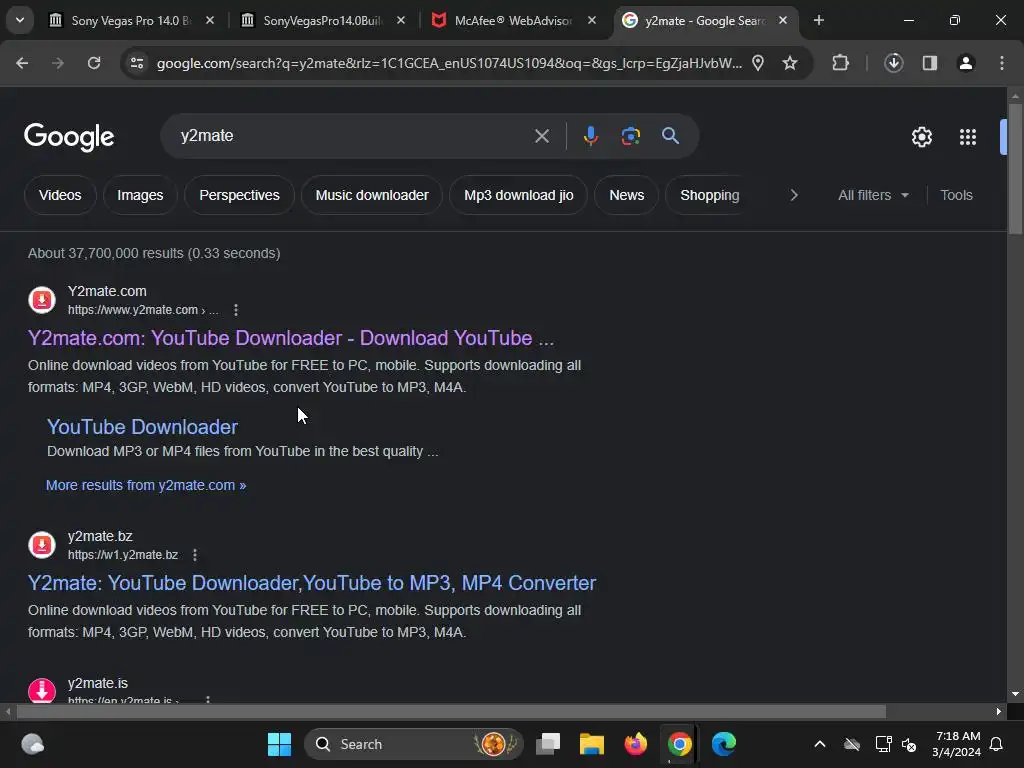Clear the y2mate search query

point(541,136)
